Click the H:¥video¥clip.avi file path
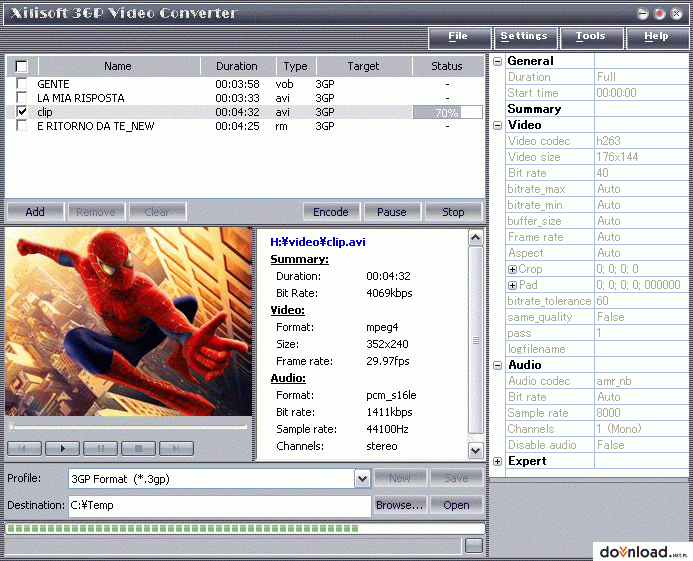Viewport: 693px width, 561px height. (318, 242)
